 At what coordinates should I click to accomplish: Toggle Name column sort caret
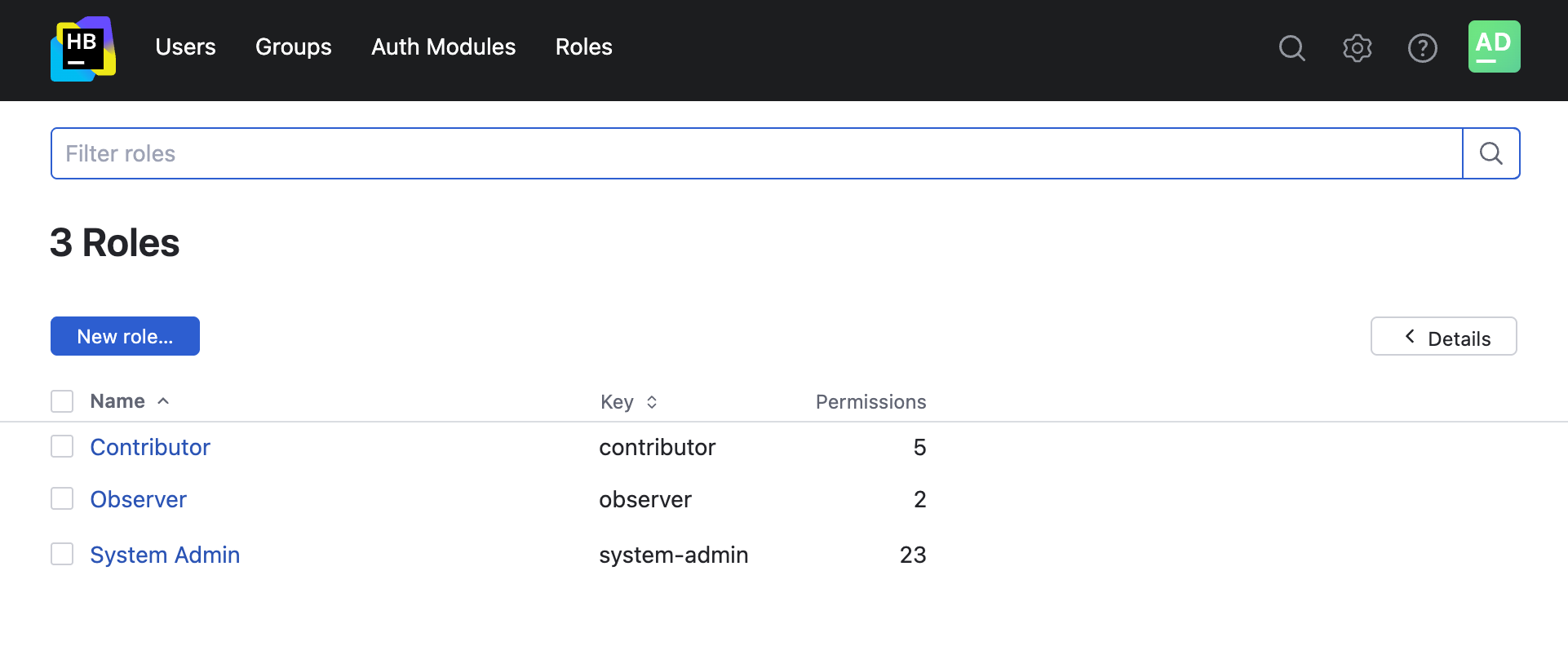[x=163, y=401]
